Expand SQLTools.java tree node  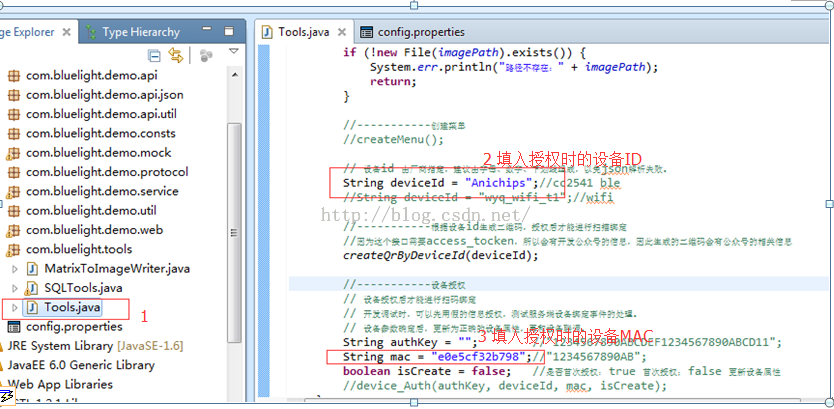15,288
